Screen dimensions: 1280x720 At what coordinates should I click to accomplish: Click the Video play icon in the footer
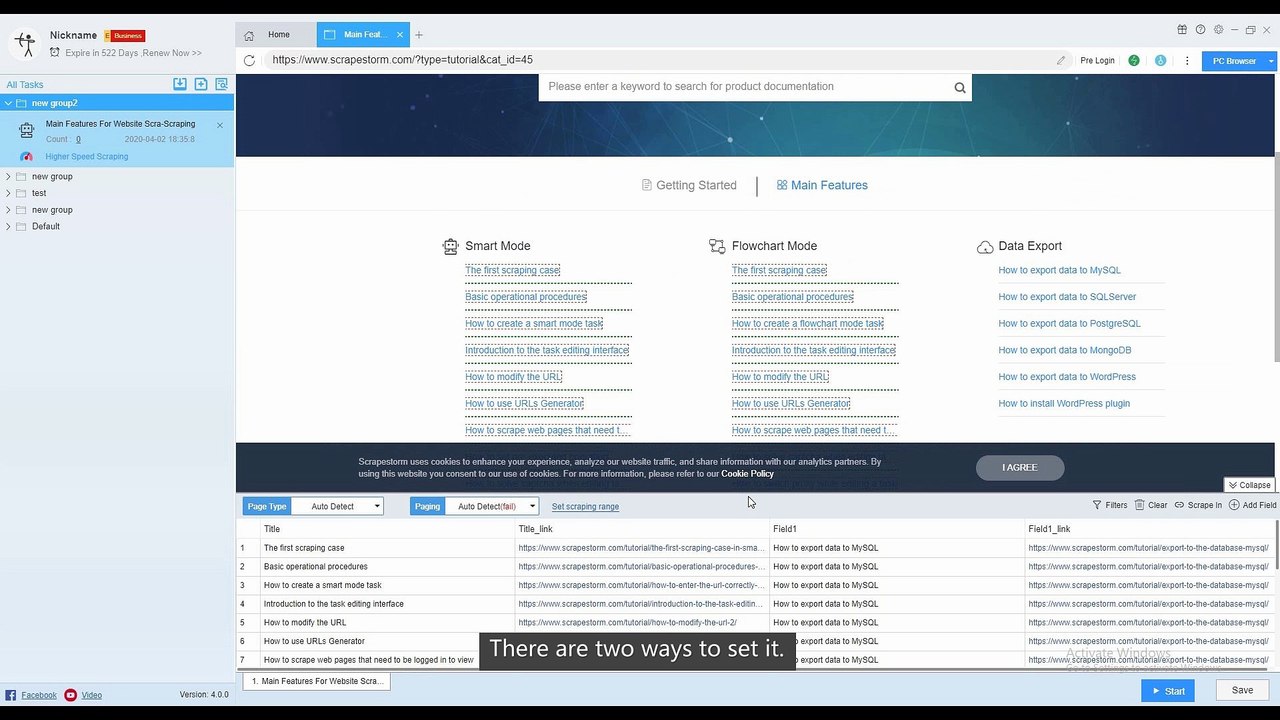(71, 695)
